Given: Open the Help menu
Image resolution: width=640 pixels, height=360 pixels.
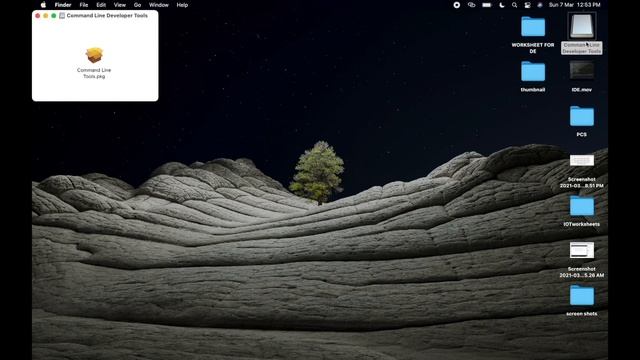Looking at the screenshot, I should tap(182, 5).
